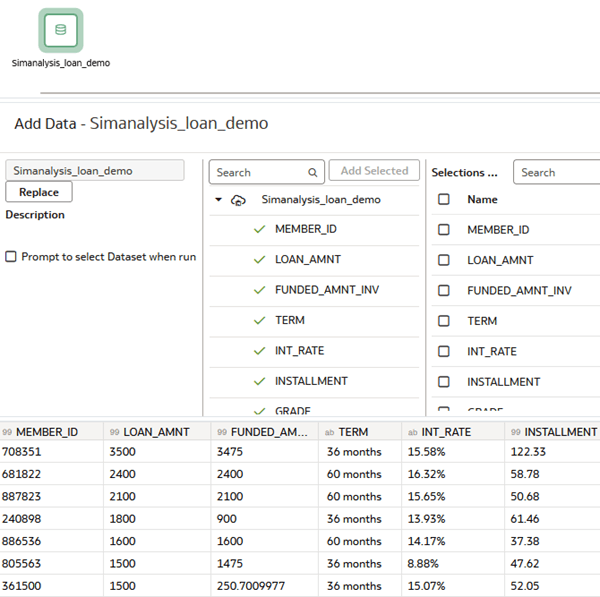
Task: Click the Add Selected button
Action: point(374,171)
